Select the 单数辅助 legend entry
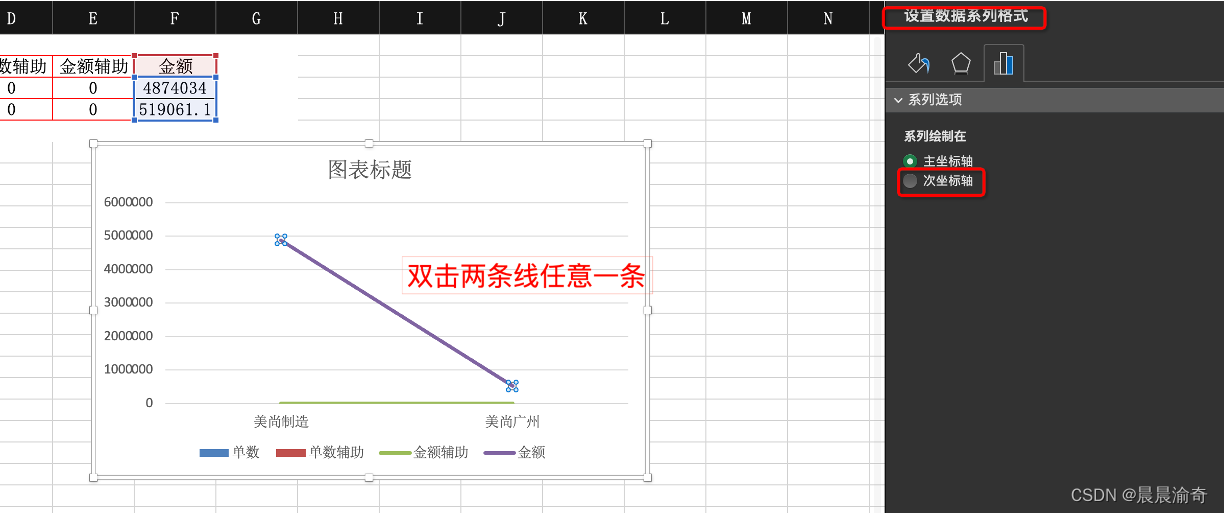The width and height of the screenshot is (1224, 514). point(321,452)
